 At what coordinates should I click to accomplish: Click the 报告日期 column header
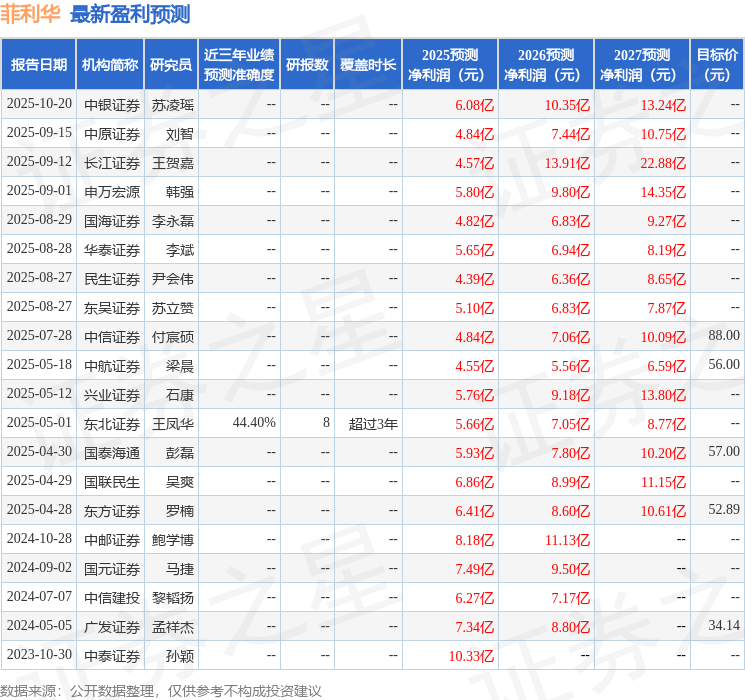pos(38,65)
